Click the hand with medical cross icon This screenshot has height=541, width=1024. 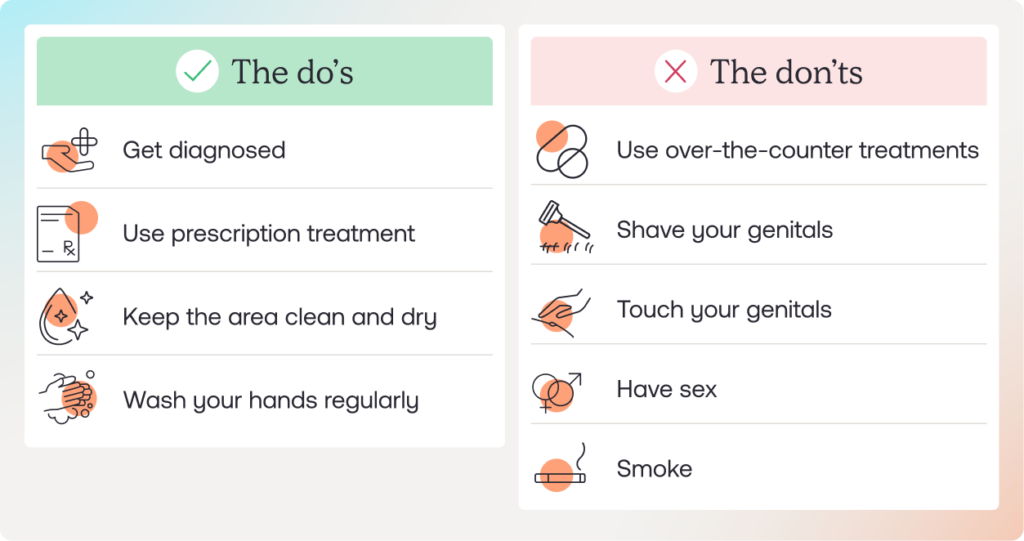[x=70, y=150]
